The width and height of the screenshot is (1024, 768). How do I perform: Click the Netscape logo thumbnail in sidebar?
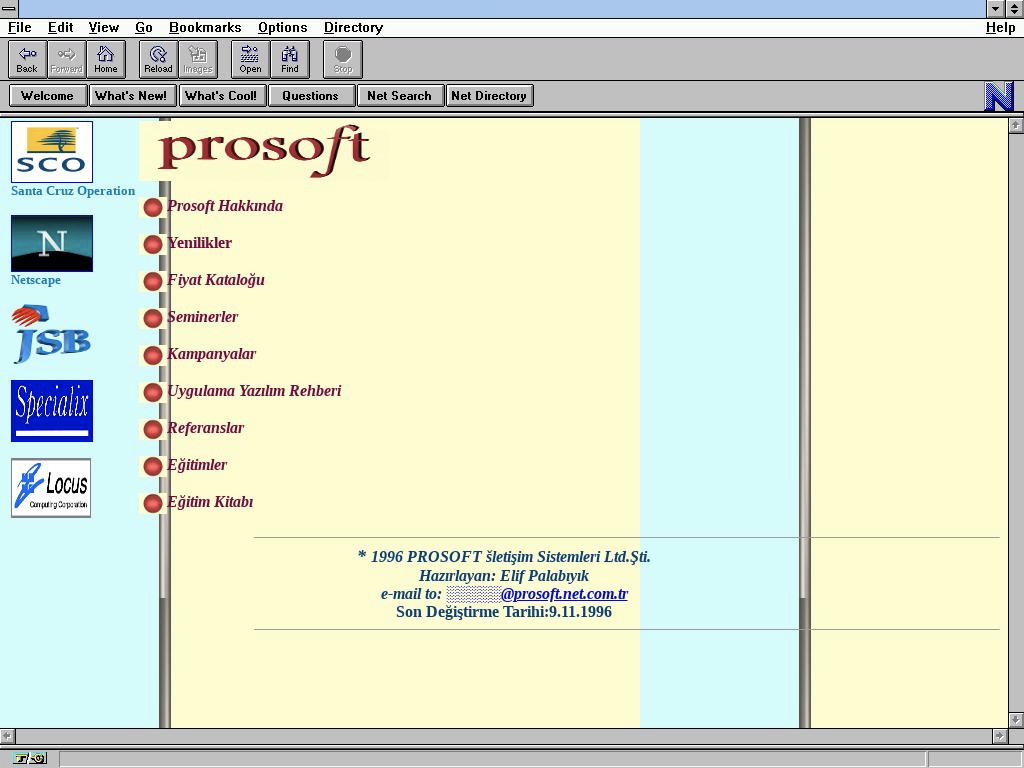coord(52,243)
